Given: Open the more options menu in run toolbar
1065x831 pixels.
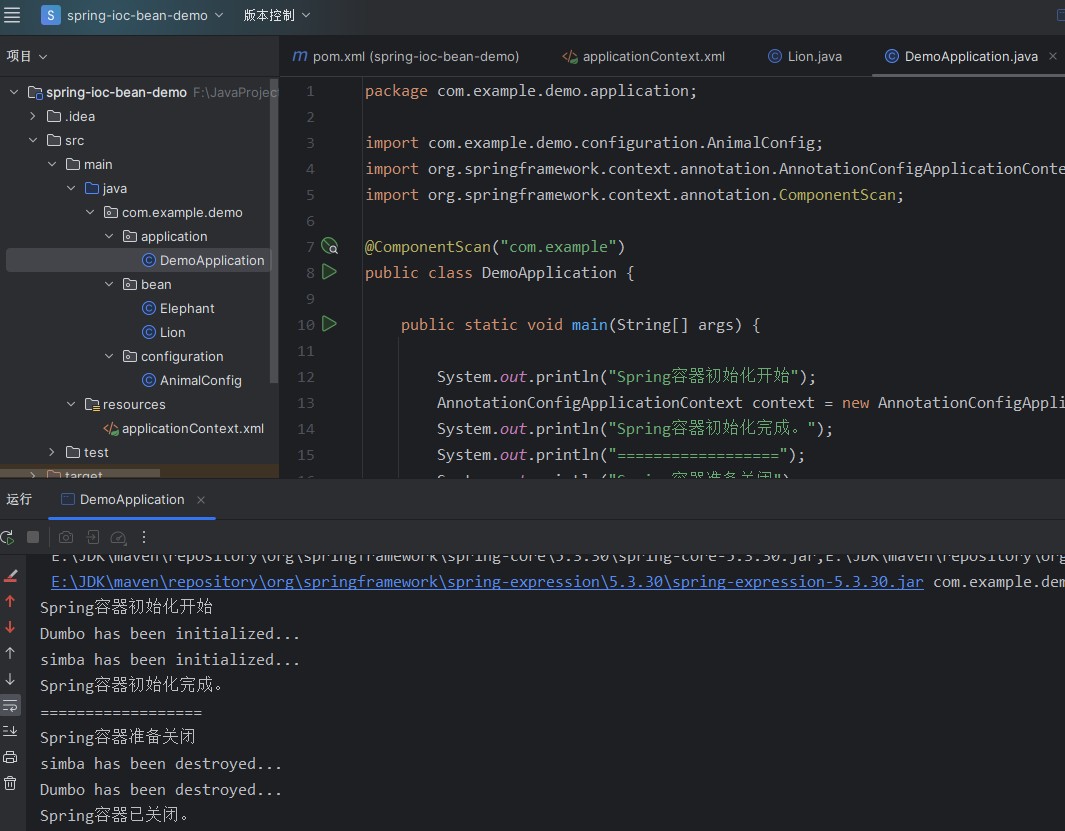Looking at the screenshot, I should [144, 537].
